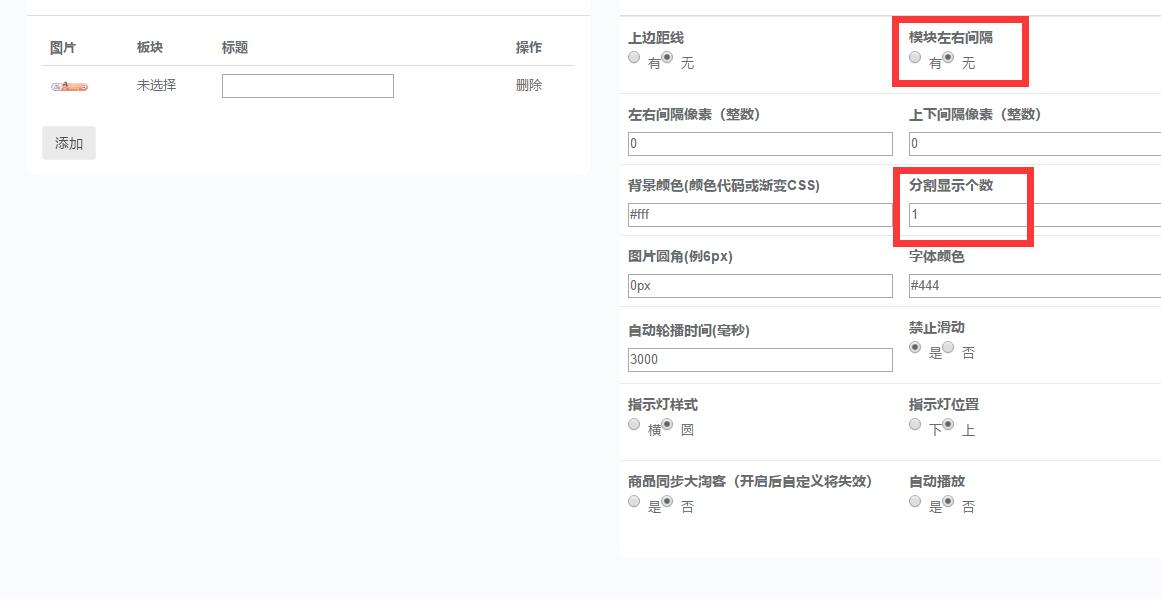Click the 未选择 板块 cell
This screenshot has height=599, width=1161.
coord(156,85)
